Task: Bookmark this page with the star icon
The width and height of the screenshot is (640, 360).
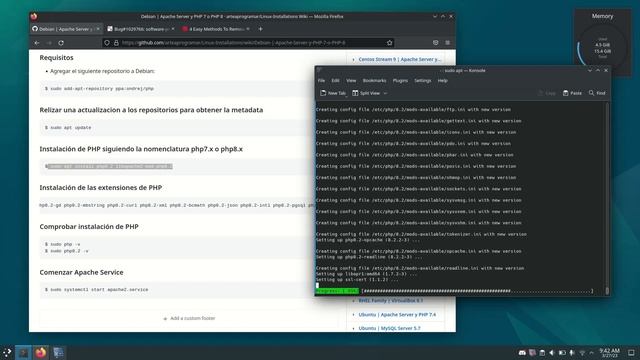Action: [x=389, y=43]
